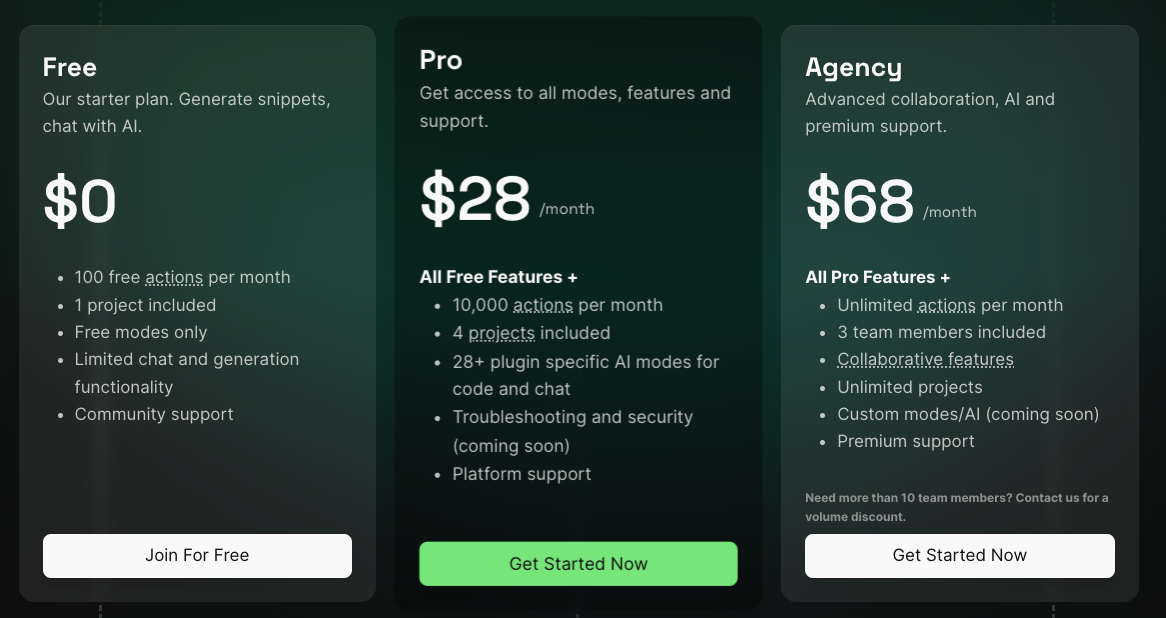Image resolution: width=1166 pixels, height=618 pixels.
Task: Click the All Pro Features + label
Action: 877,277
